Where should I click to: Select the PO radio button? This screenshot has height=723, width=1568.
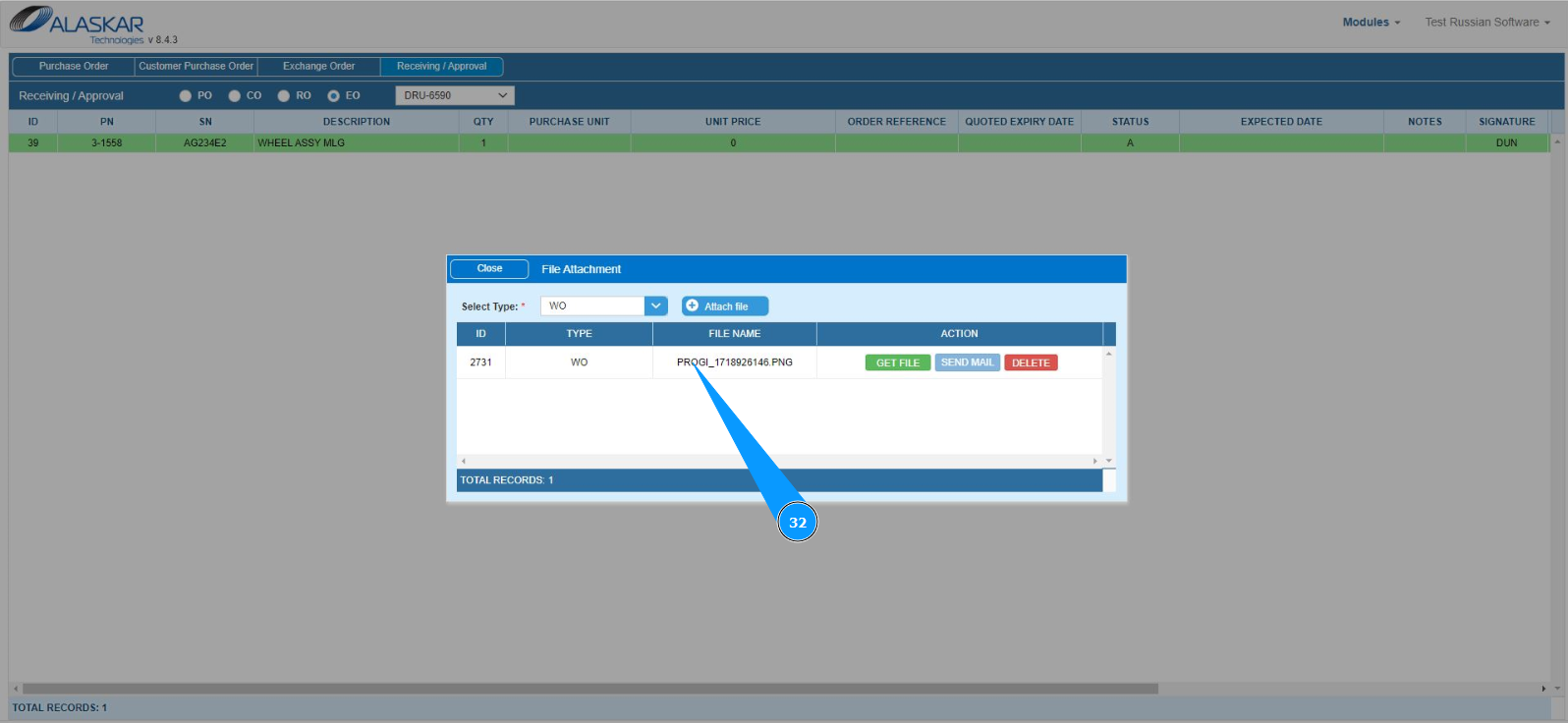[x=185, y=96]
